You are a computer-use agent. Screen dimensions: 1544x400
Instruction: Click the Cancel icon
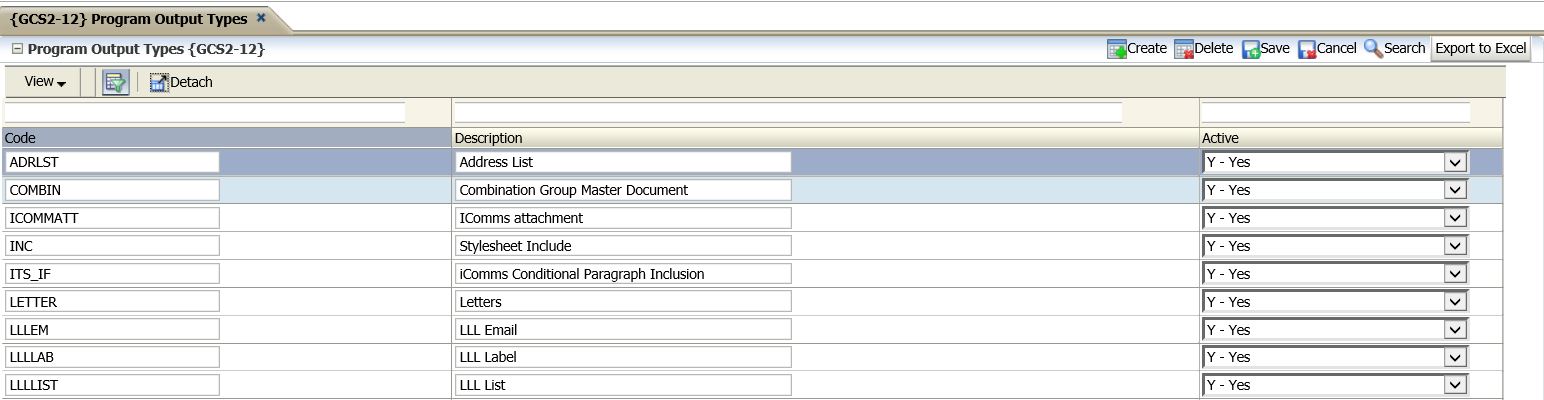1307,49
